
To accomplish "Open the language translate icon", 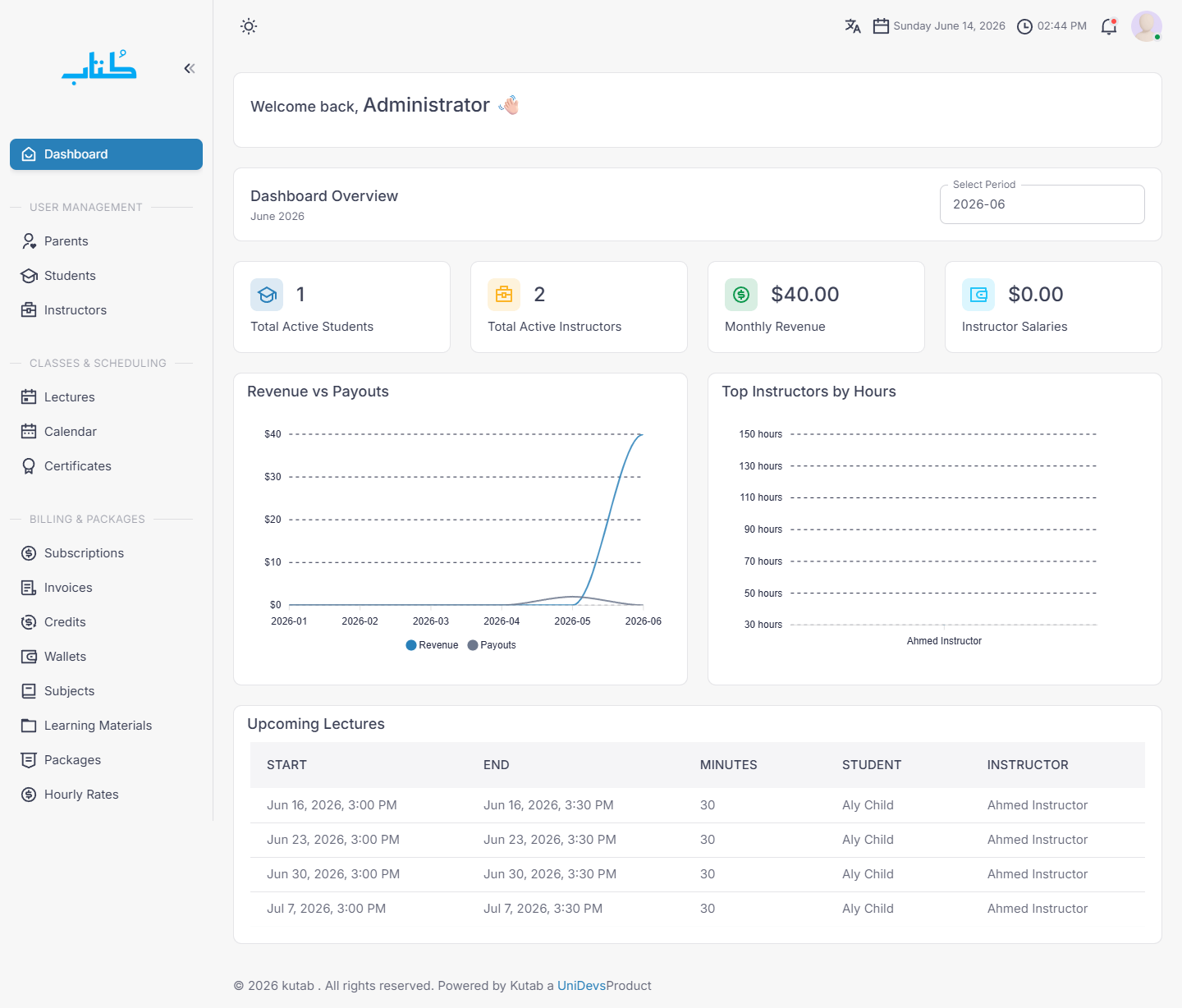I will point(853,26).
